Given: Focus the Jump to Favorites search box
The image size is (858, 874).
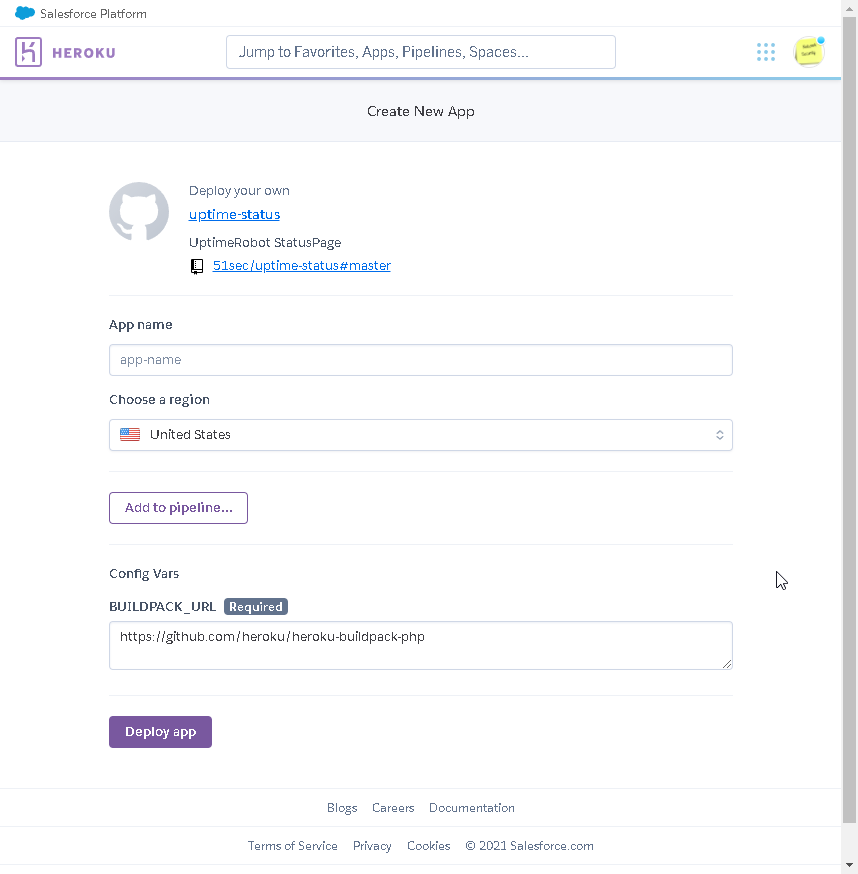Looking at the screenshot, I should (x=421, y=52).
